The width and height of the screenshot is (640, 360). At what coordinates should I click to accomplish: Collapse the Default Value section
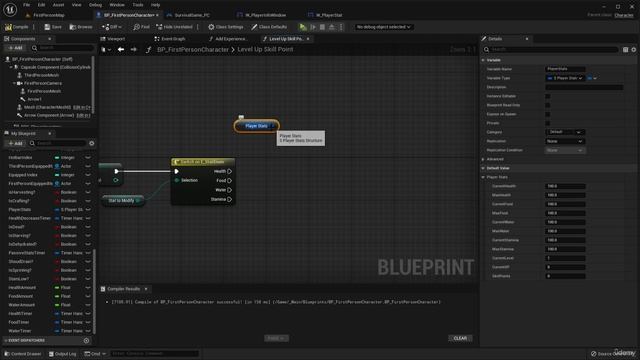pos(483,168)
